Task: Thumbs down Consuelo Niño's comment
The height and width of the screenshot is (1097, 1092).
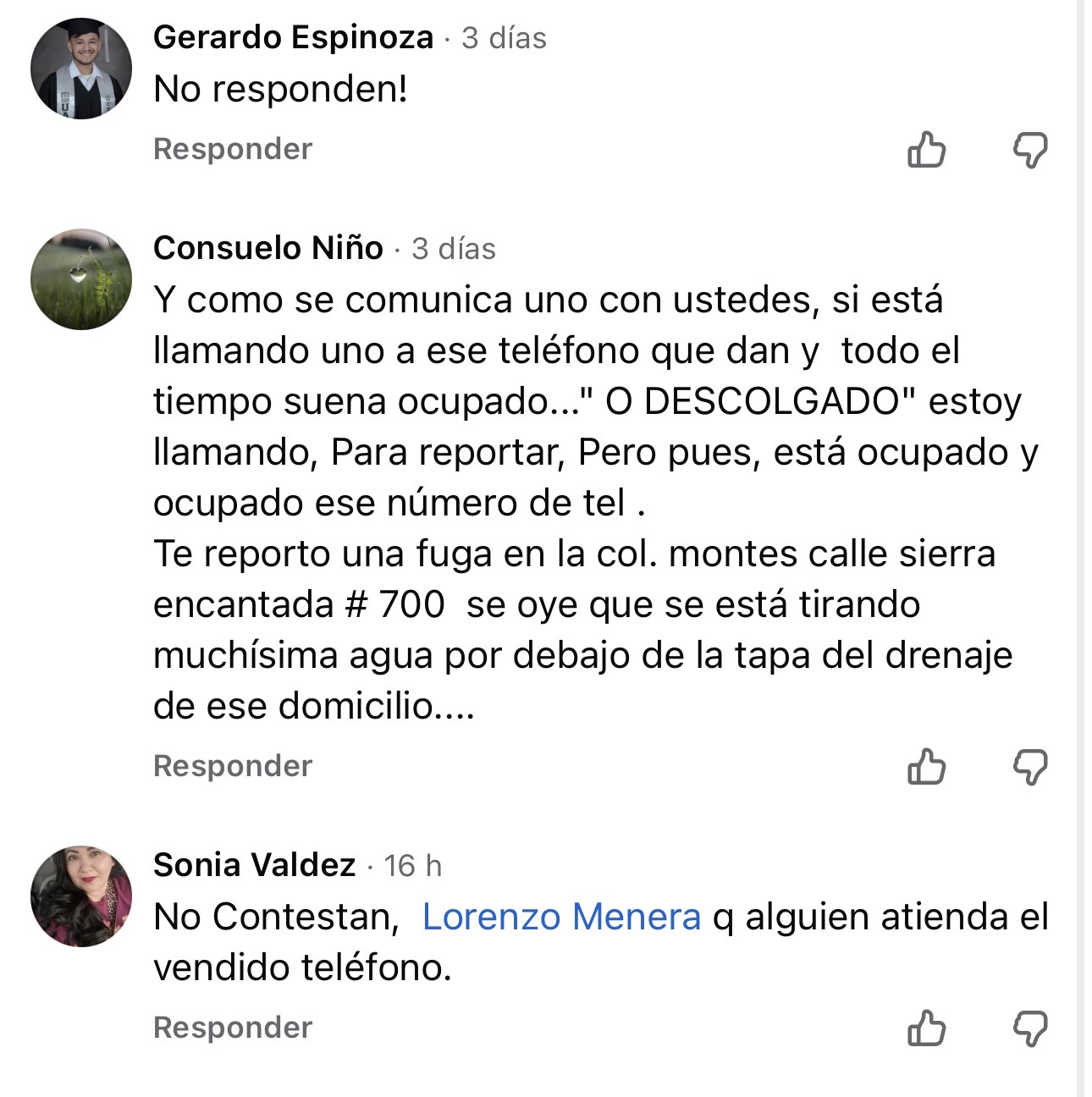Action: point(1030,768)
